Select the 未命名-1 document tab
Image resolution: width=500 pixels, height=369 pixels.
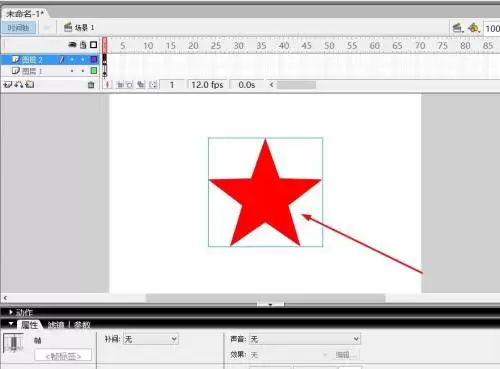click(x=25, y=14)
